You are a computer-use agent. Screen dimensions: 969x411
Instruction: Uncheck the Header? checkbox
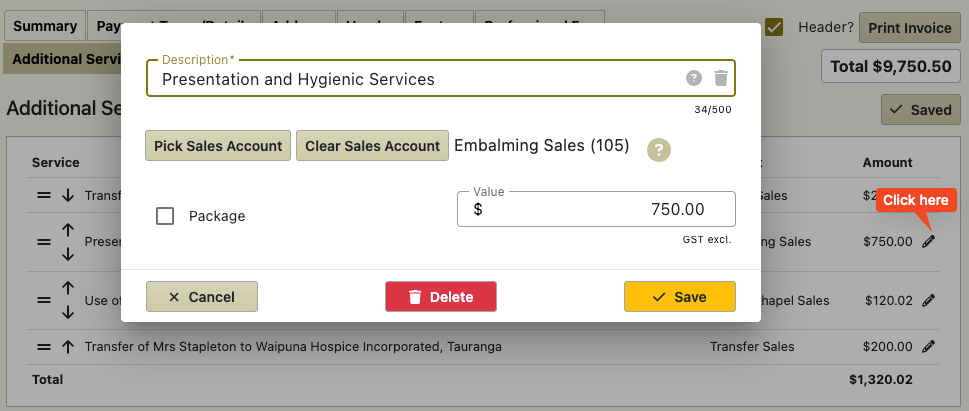tap(774, 27)
